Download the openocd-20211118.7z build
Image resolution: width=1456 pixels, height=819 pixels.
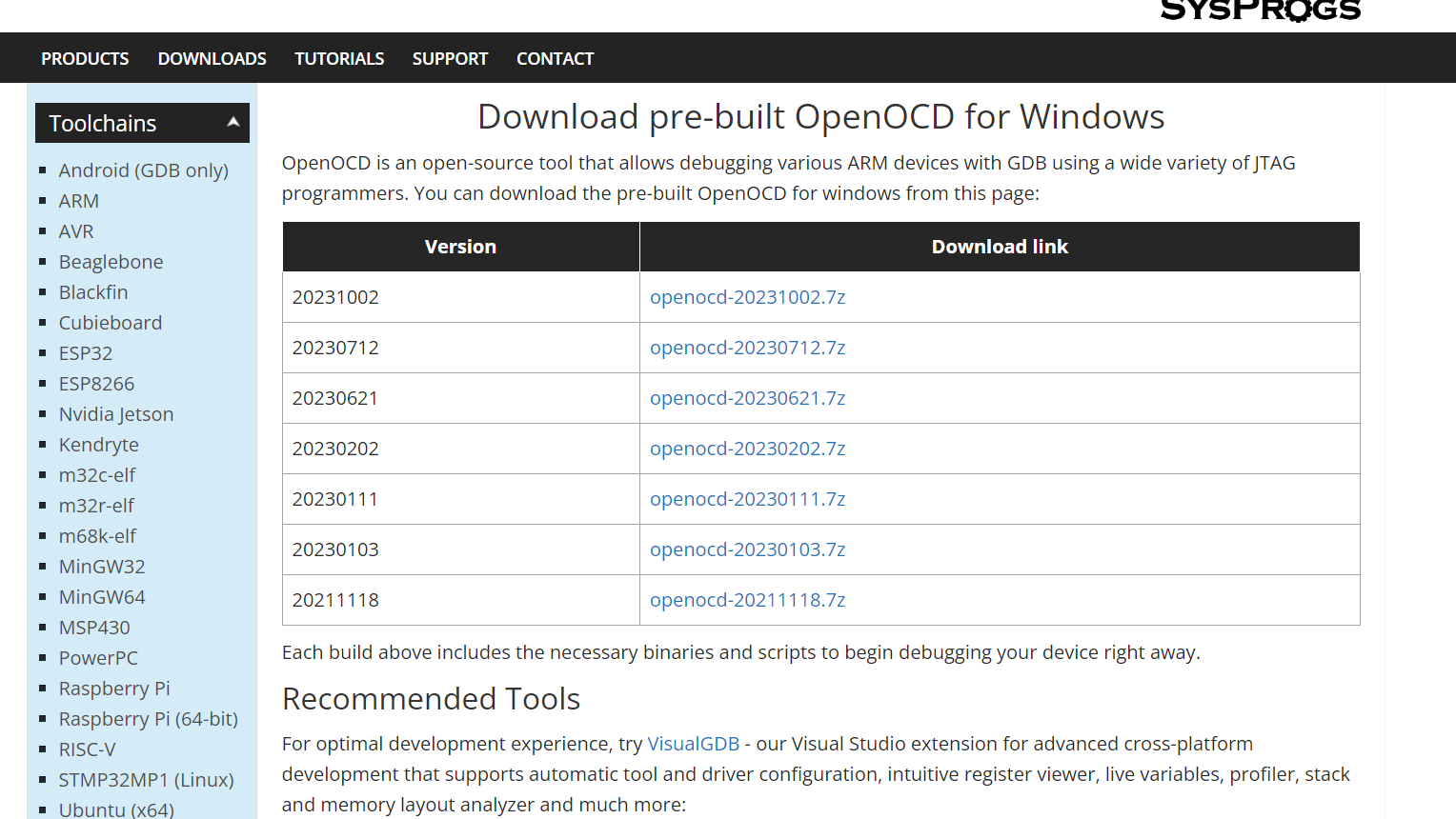(x=748, y=599)
